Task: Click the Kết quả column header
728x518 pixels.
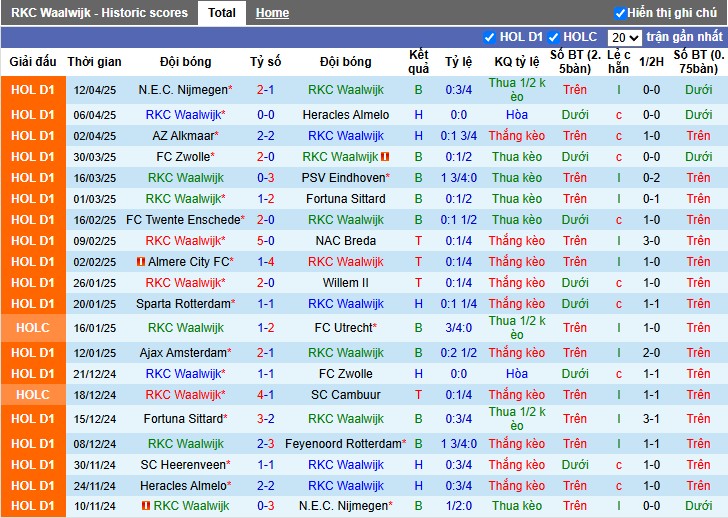Action: [418, 62]
